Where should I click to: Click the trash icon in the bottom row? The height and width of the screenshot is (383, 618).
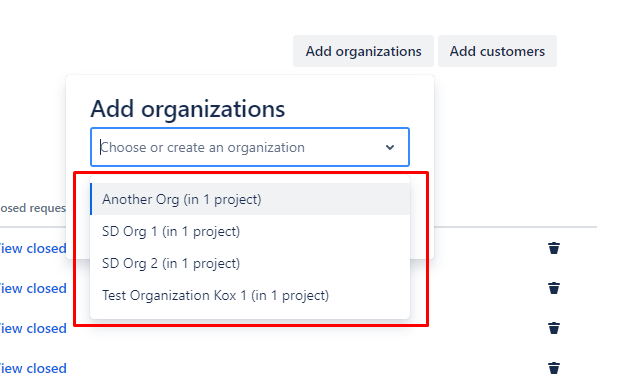[554, 368]
